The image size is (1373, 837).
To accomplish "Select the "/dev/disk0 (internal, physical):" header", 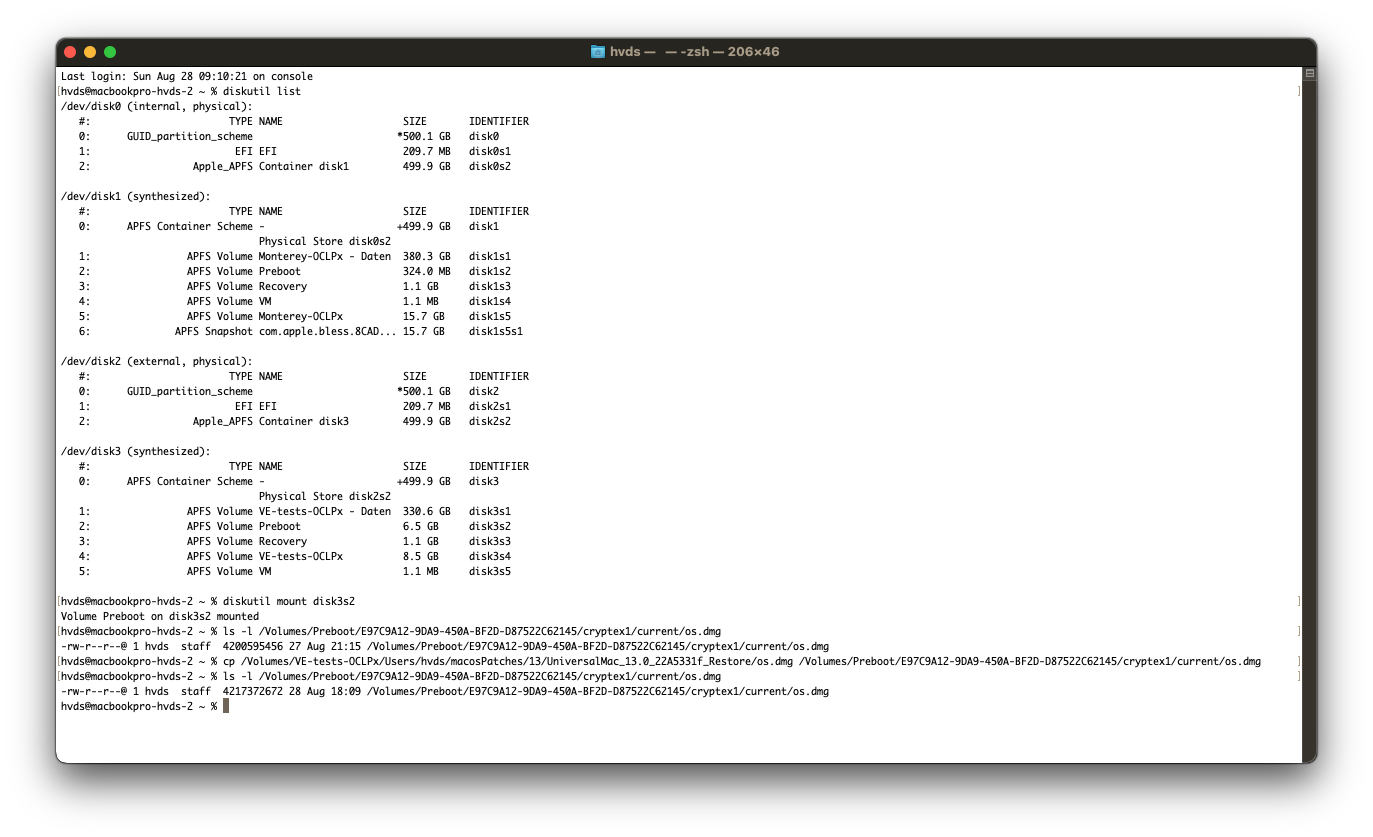I will (157, 106).
